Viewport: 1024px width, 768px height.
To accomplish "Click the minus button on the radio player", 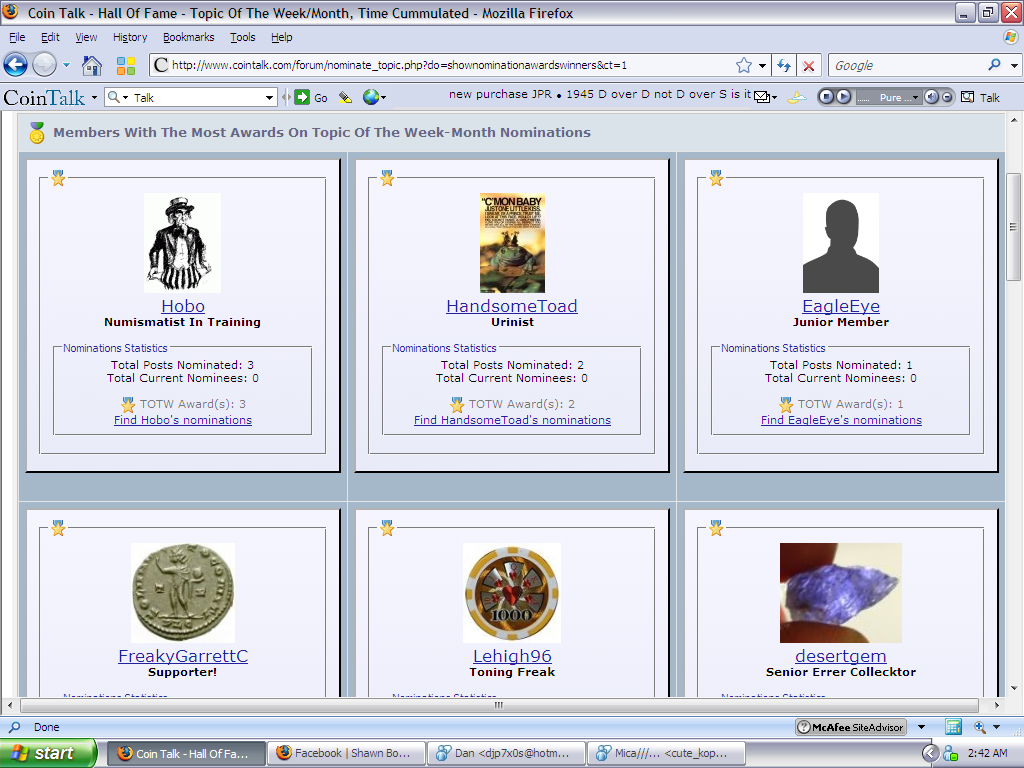I will pos(947,97).
